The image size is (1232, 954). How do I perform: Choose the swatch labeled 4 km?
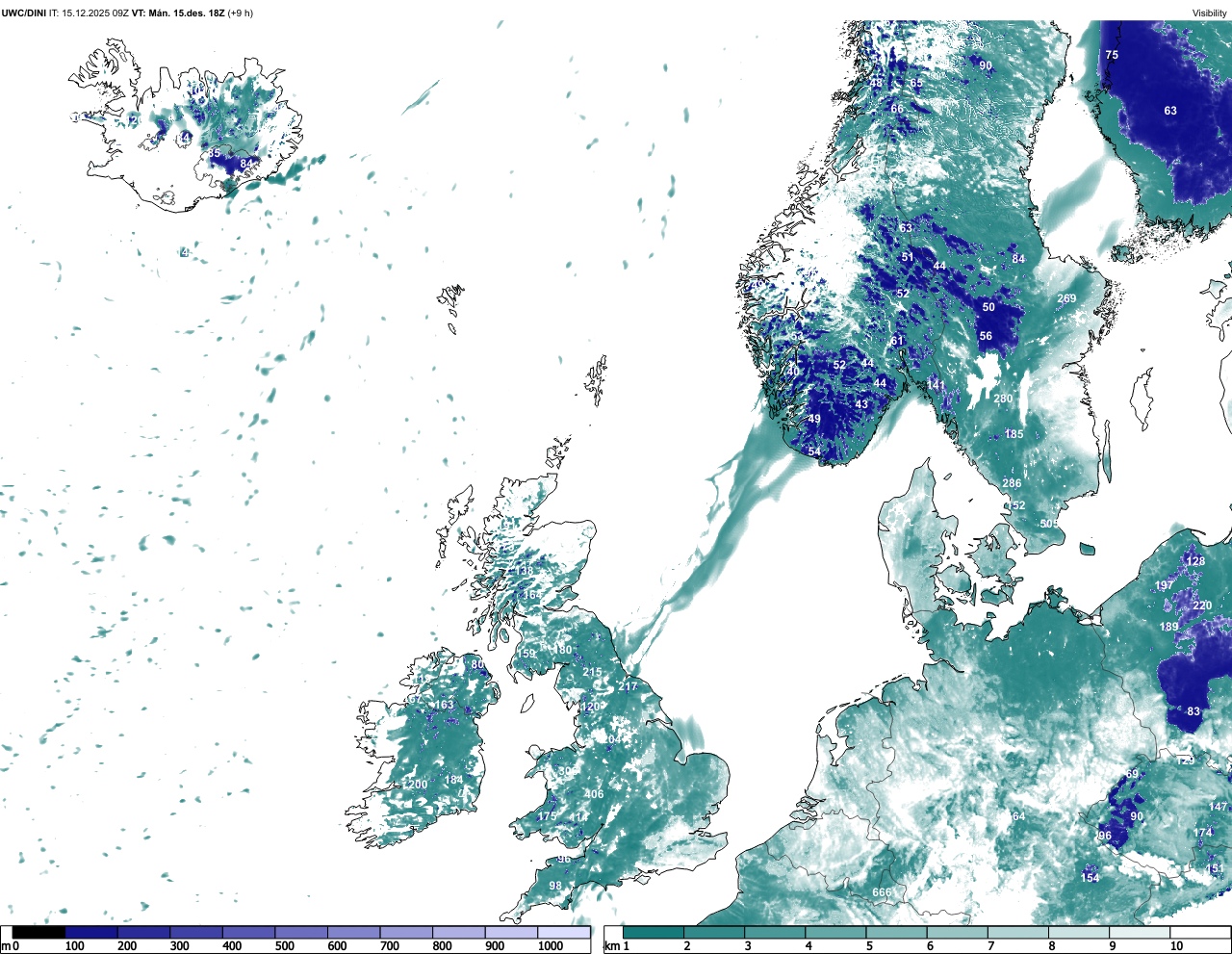[835, 933]
